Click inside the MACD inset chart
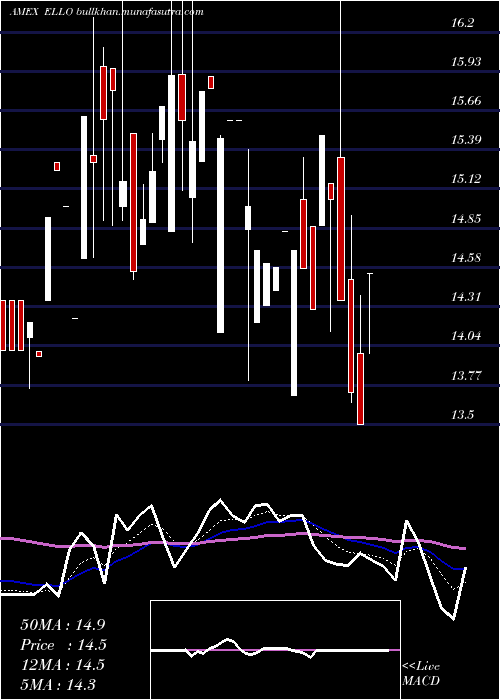500x700 pixels. click(x=275, y=650)
